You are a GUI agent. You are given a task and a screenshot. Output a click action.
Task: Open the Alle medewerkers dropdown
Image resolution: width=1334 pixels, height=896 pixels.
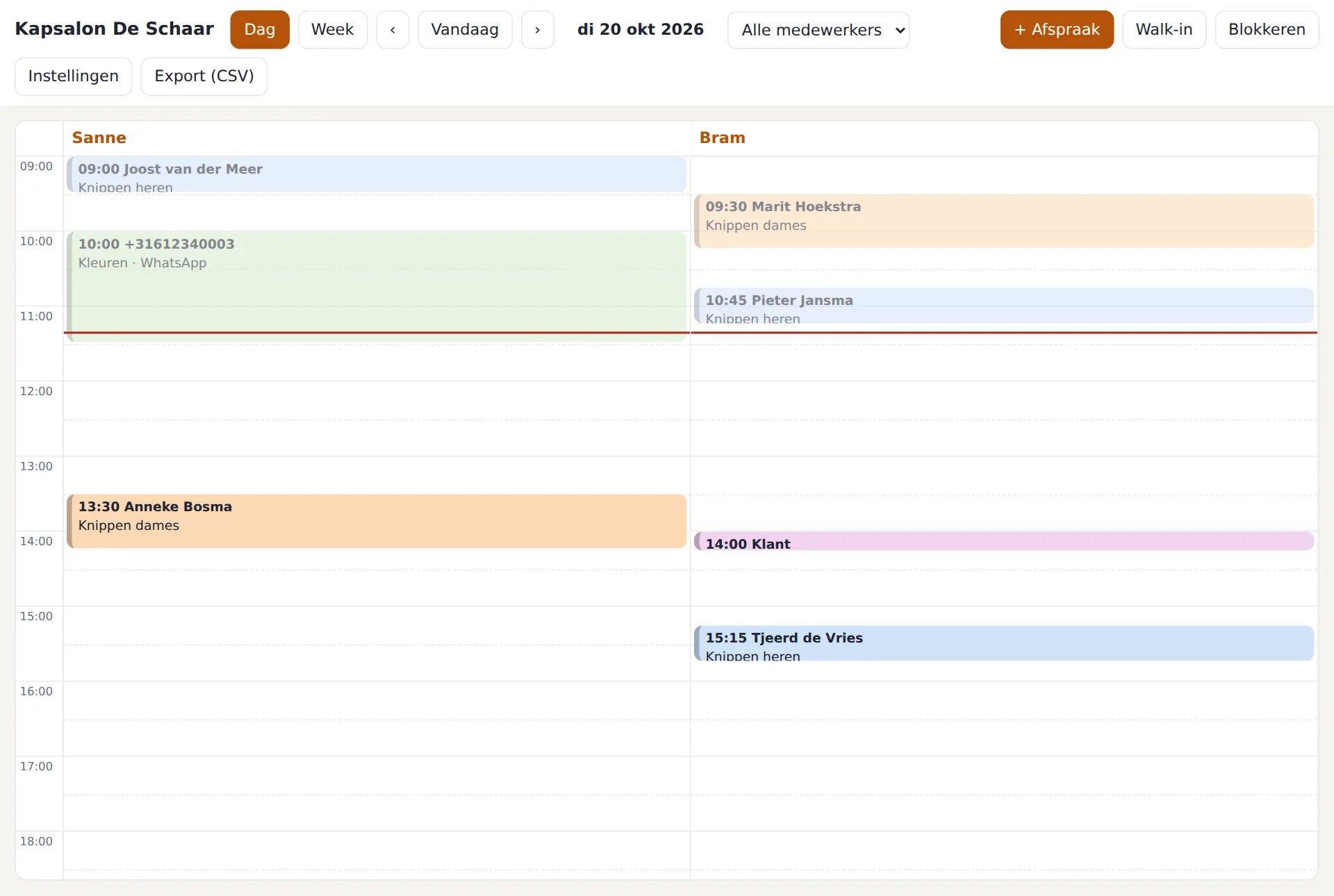pyautogui.click(x=818, y=31)
